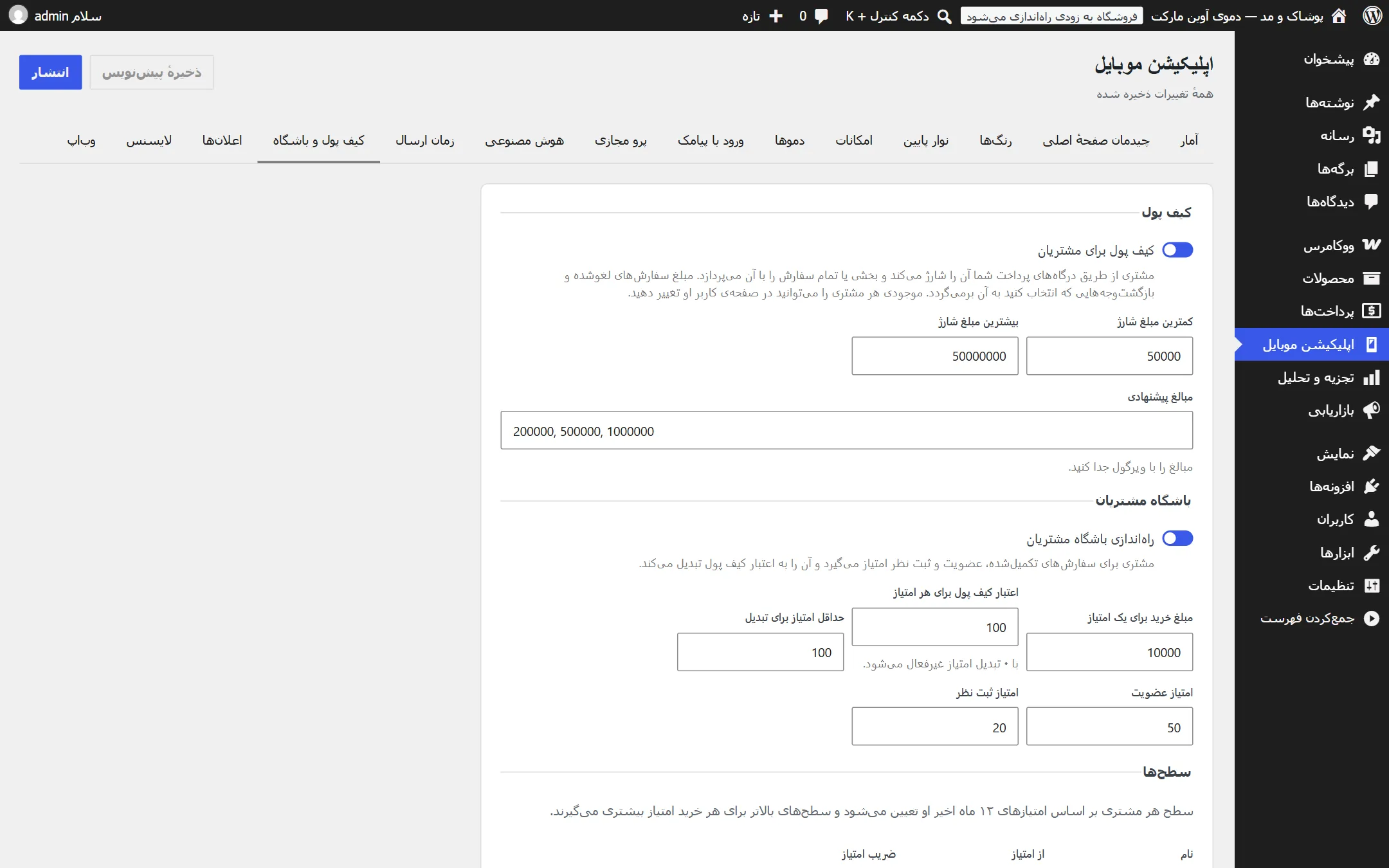Switch to the Stats (آمار) tab
This screenshot has height=868, width=1389.
1189,140
